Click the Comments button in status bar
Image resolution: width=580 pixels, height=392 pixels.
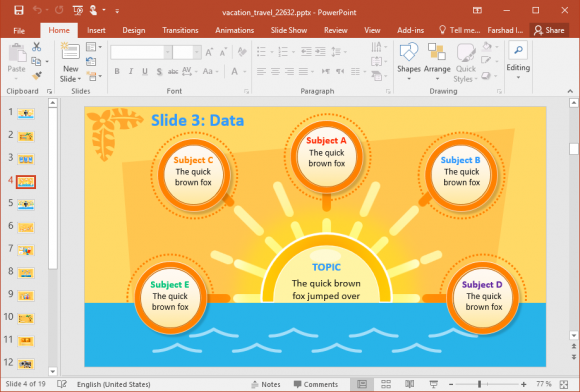(x=316, y=384)
